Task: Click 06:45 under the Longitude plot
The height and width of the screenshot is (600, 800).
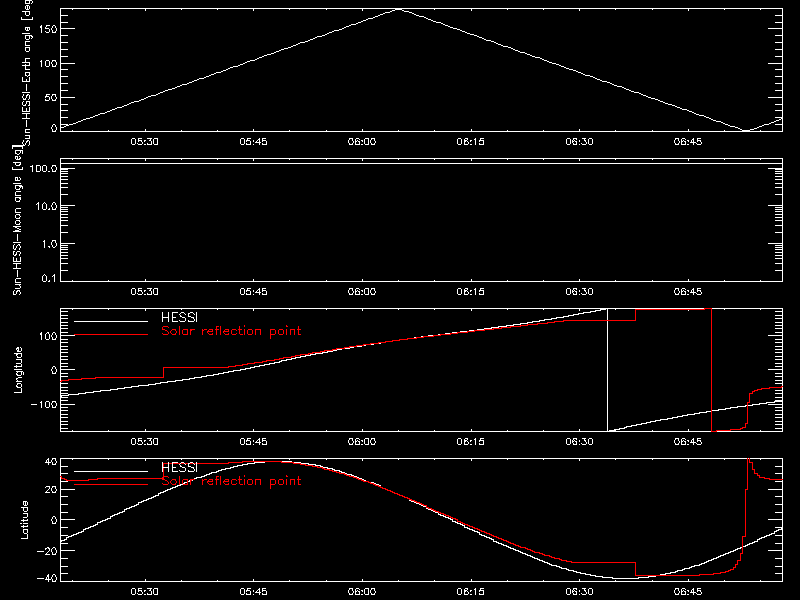Action: point(688,441)
